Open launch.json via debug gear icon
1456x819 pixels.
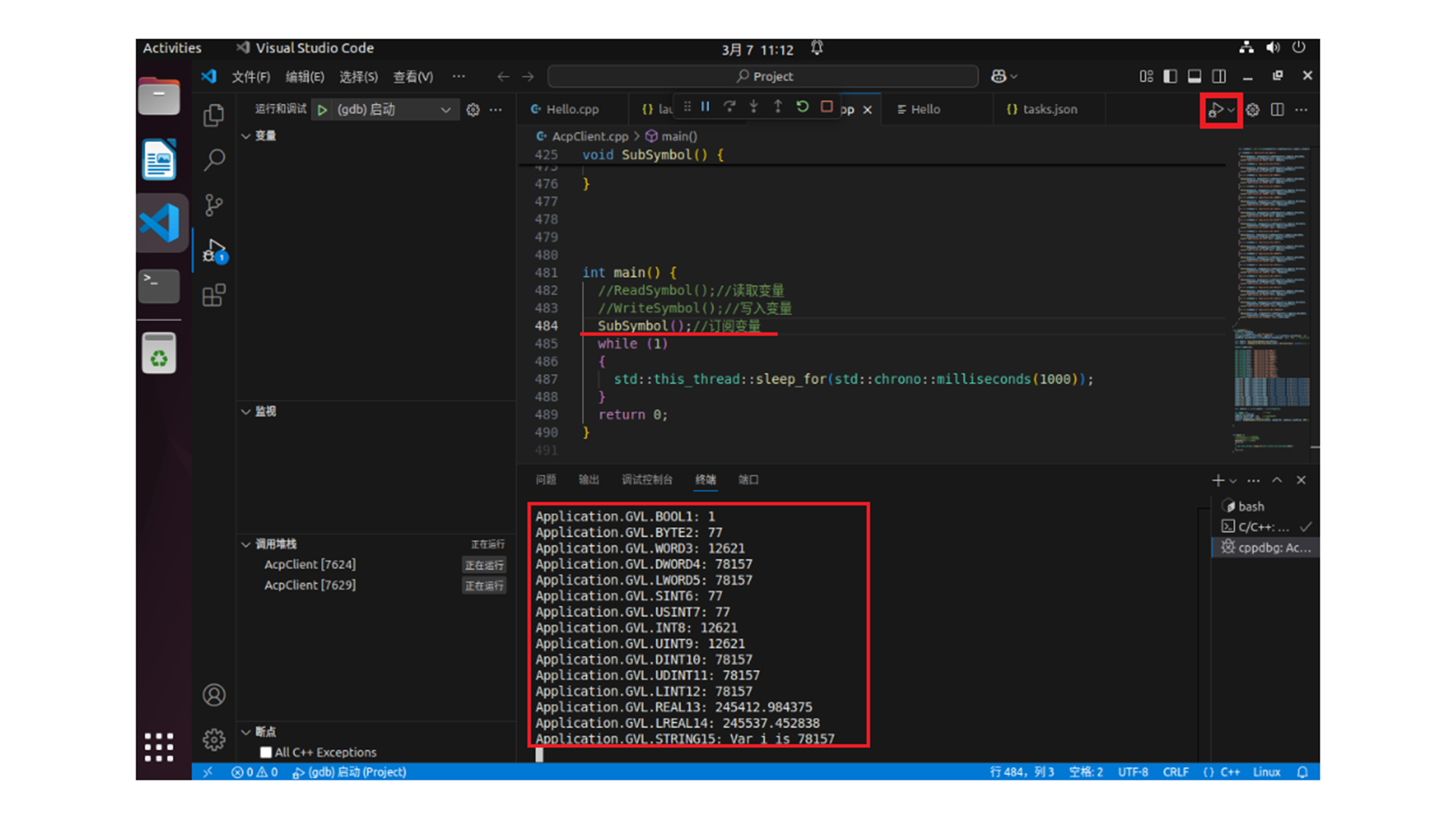(x=473, y=110)
